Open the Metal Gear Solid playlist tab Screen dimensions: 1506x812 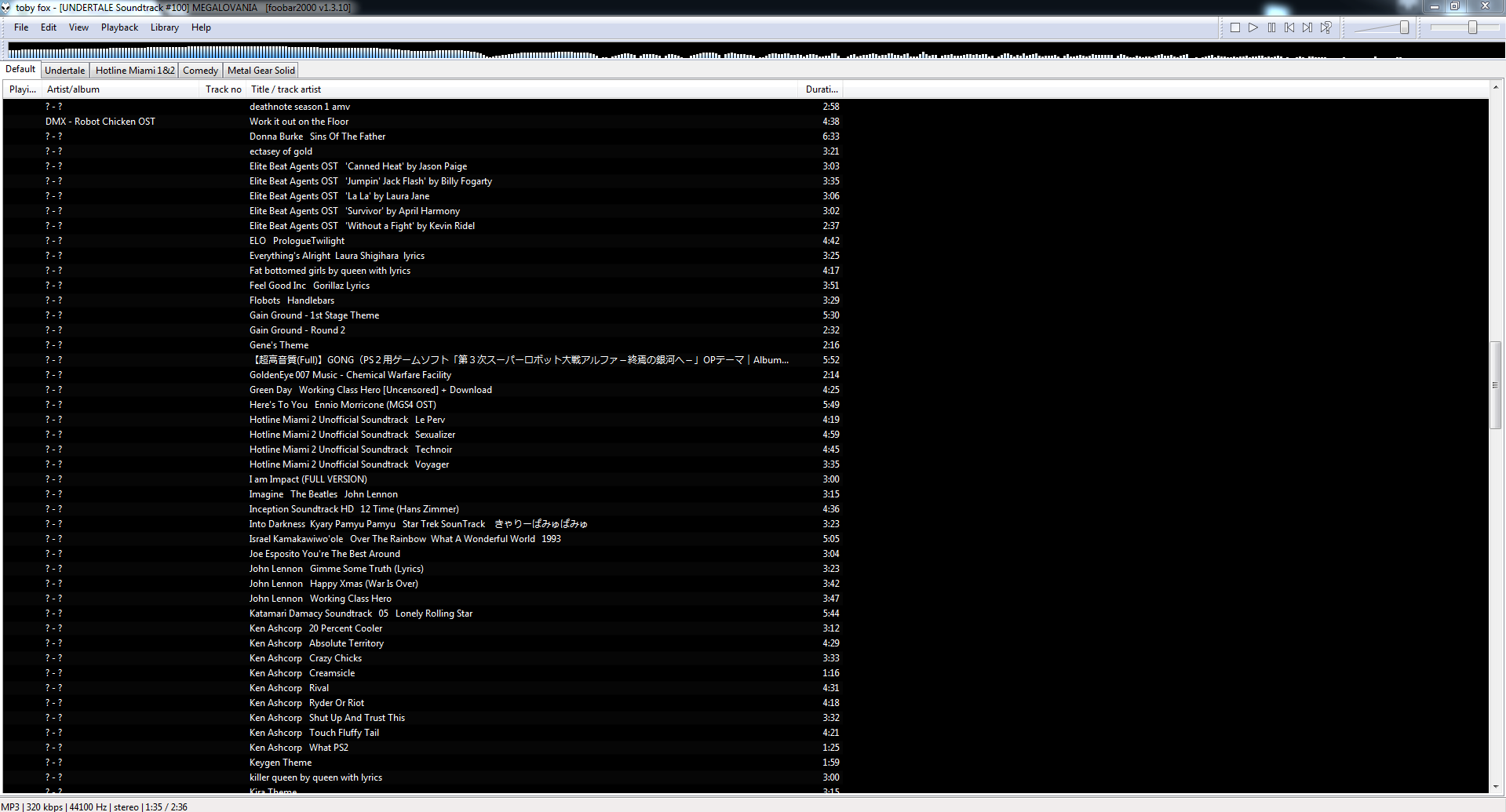pos(261,71)
